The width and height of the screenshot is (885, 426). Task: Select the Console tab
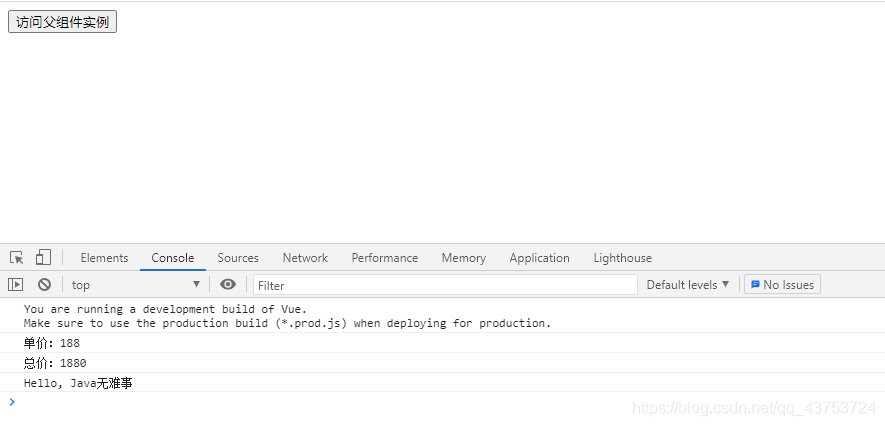click(173, 258)
